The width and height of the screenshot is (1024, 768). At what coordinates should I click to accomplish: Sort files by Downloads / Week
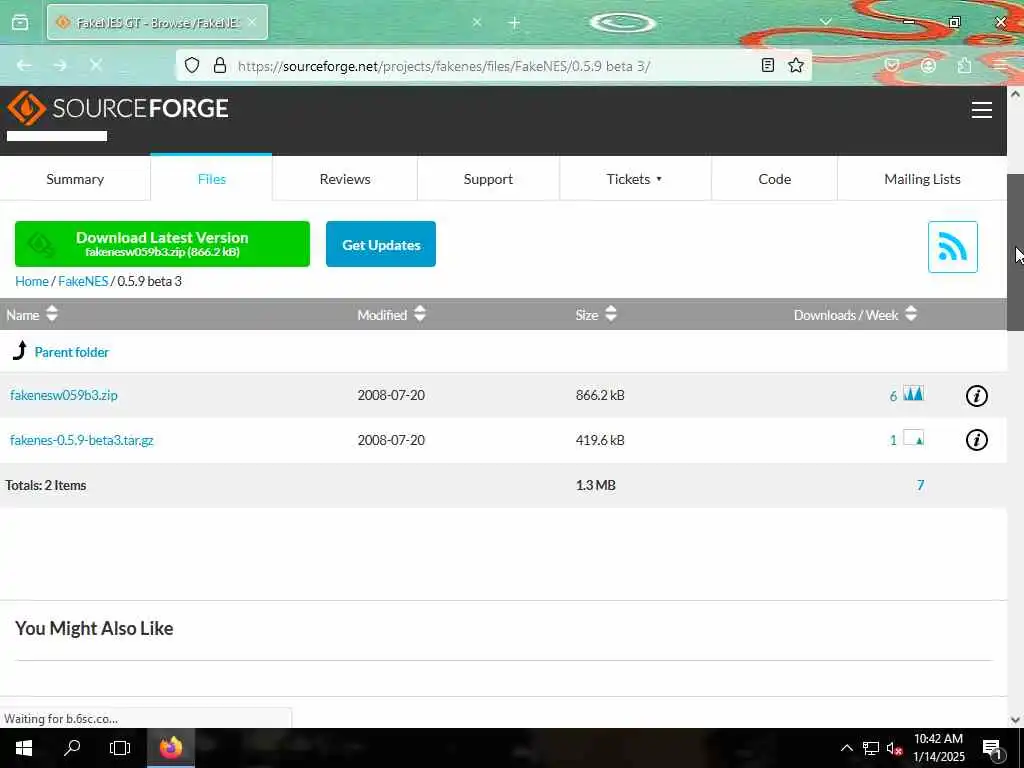point(856,315)
